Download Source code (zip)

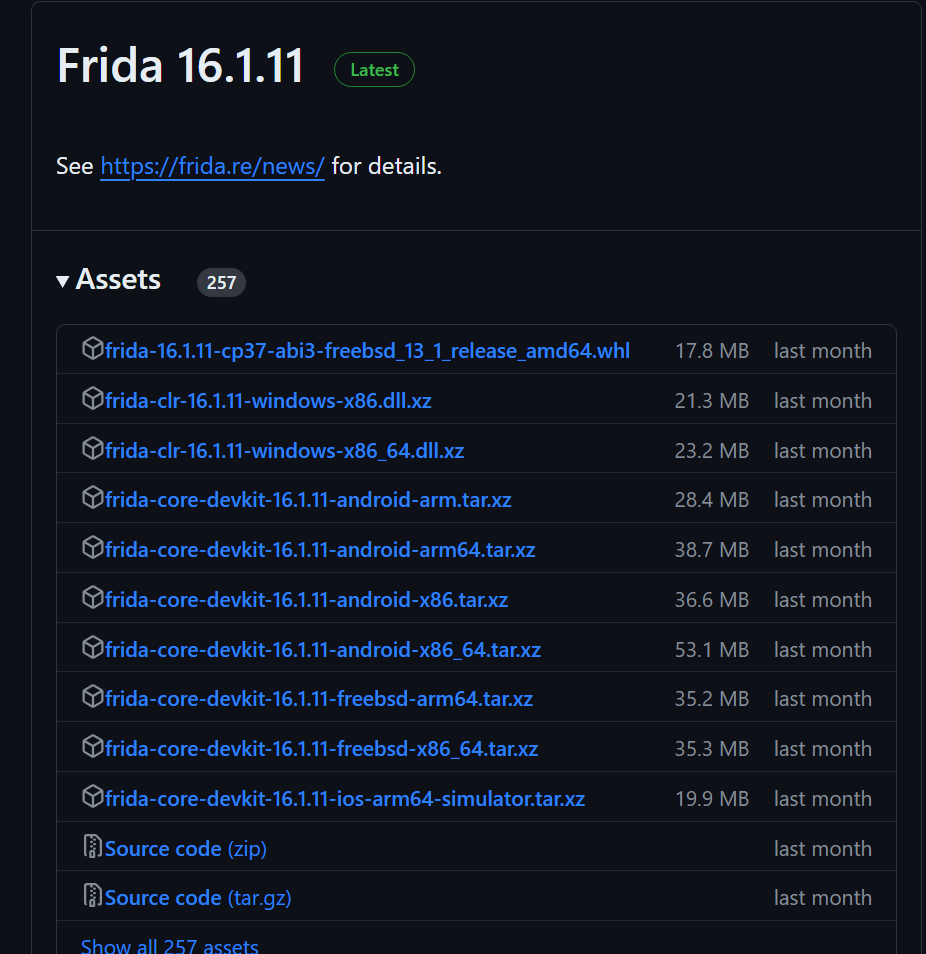186,848
